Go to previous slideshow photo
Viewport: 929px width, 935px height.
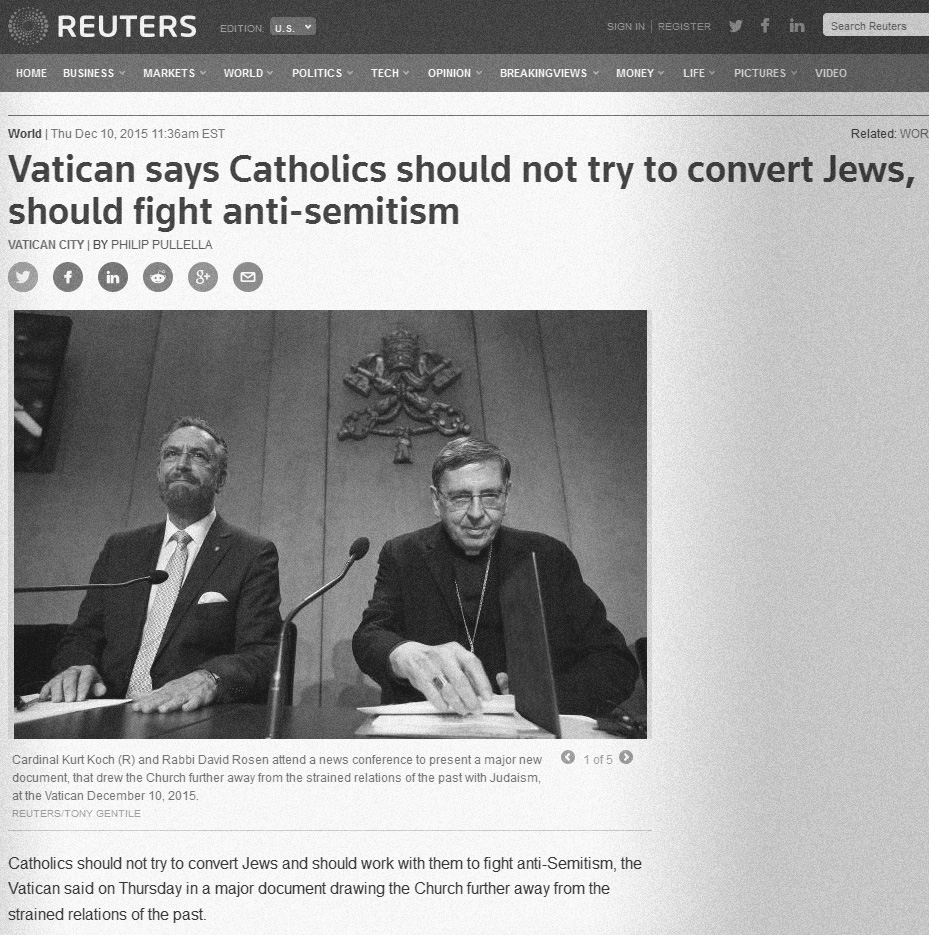point(568,757)
